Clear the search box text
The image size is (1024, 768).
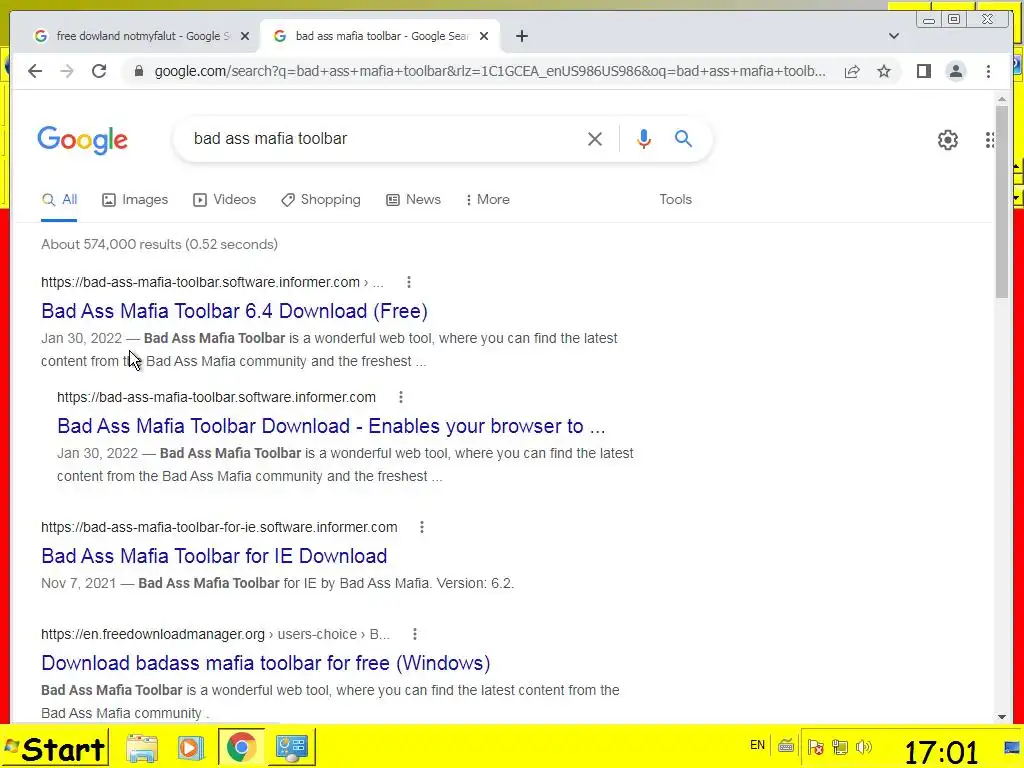[594, 138]
